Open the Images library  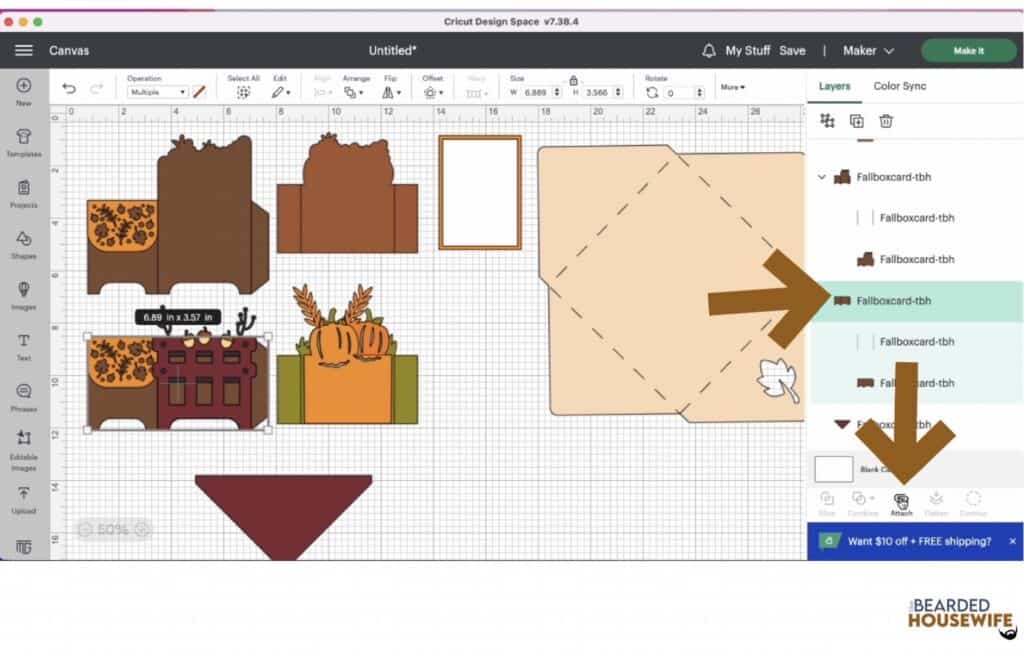(23, 297)
